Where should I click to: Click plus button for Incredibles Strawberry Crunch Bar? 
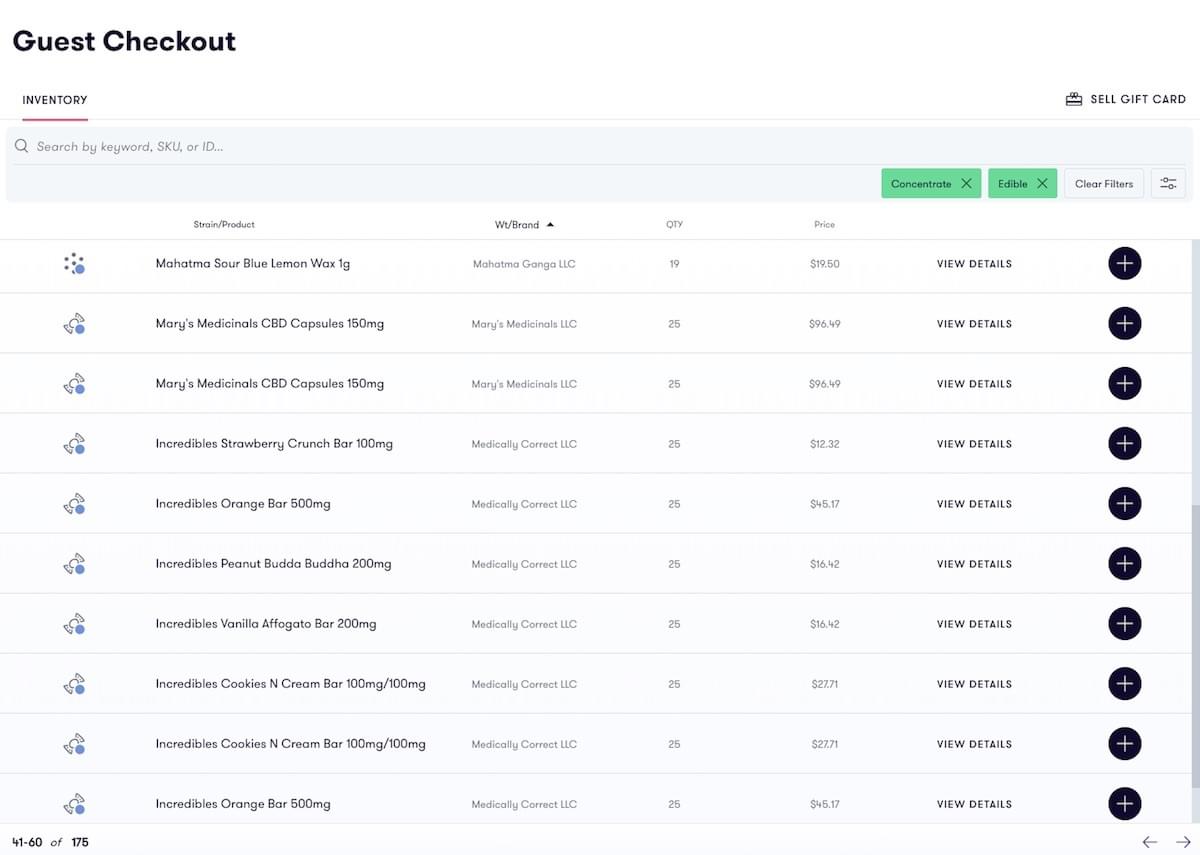tap(1124, 444)
